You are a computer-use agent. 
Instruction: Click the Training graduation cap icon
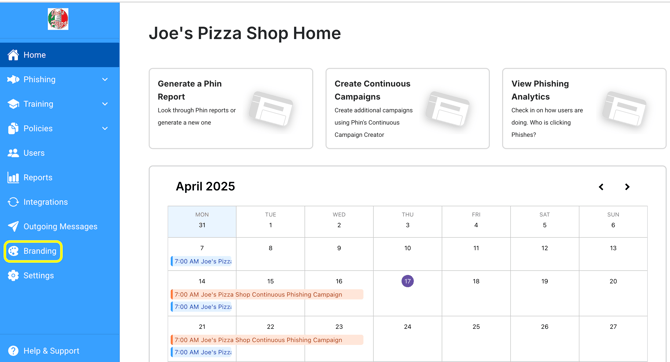click(x=13, y=104)
